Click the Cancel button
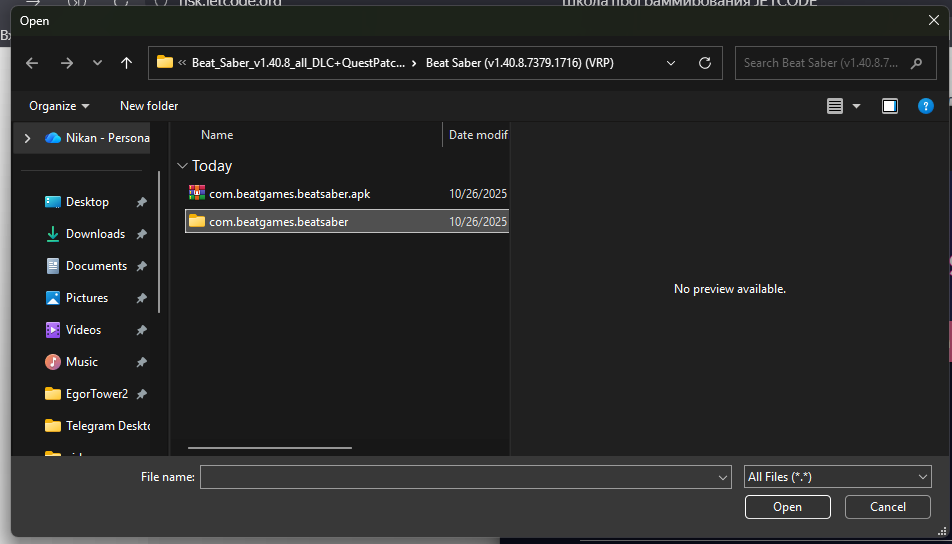This screenshot has width=952, height=544. pos(888,507)
